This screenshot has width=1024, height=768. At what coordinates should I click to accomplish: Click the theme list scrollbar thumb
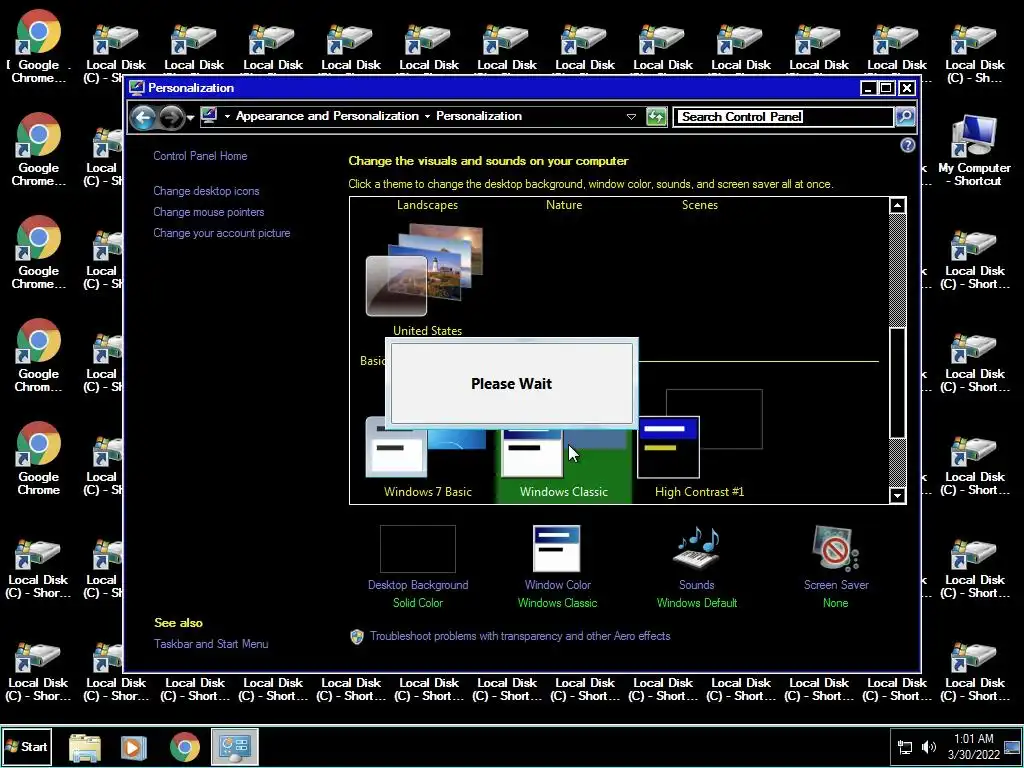click(x=898, y=383)
